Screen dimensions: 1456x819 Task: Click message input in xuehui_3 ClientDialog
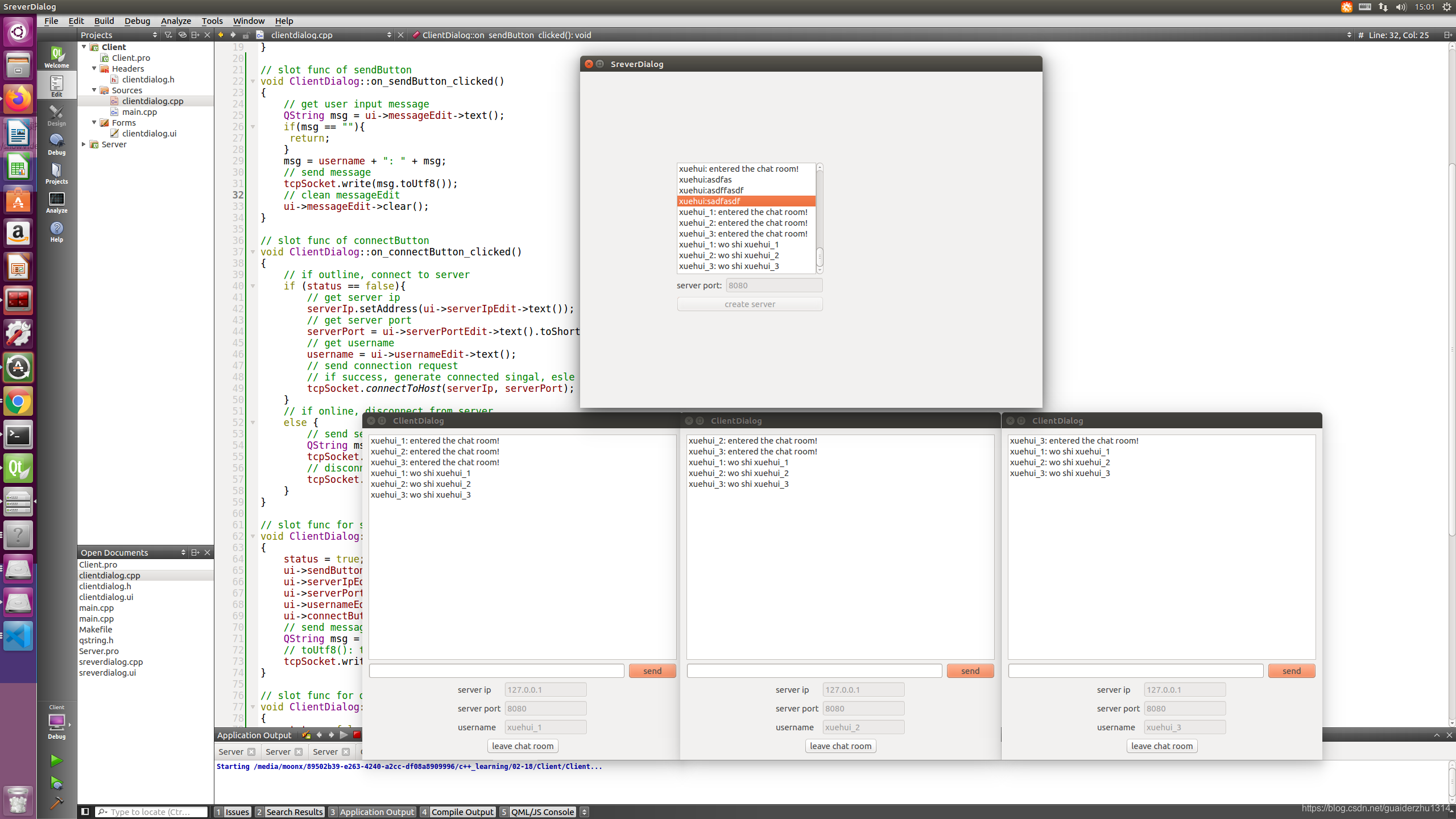pos(1136,671)
